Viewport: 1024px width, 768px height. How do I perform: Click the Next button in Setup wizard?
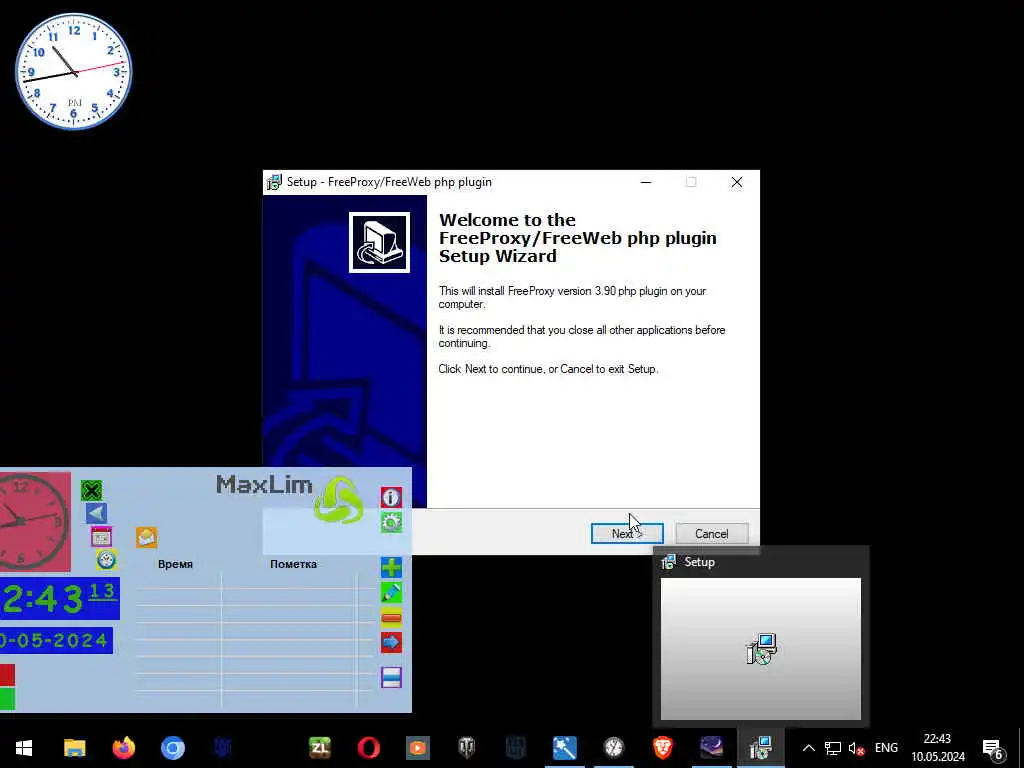click(627, 534)
